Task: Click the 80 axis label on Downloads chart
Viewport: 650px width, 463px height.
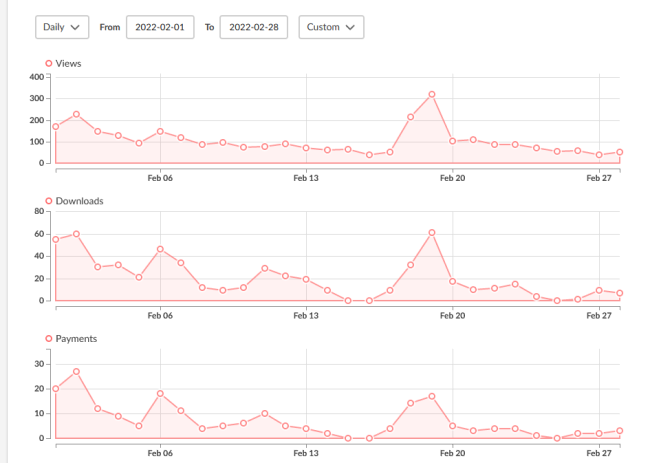Action: tap(39, 211)
